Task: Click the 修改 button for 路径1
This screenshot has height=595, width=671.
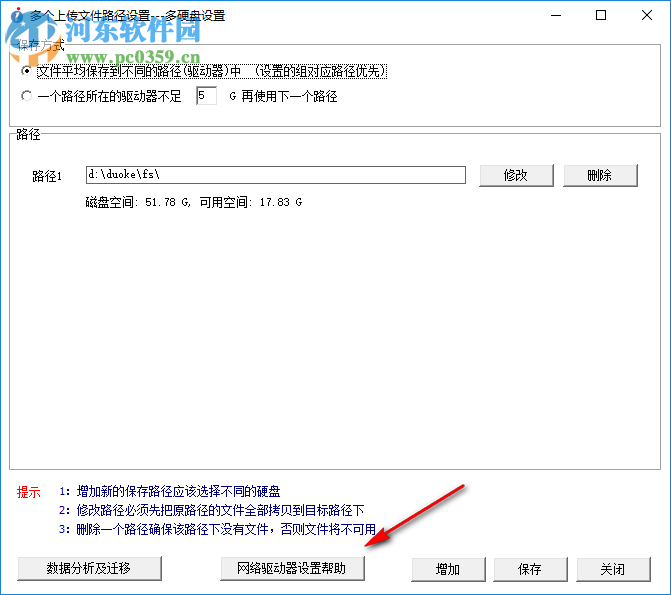Action: [516, 176]
